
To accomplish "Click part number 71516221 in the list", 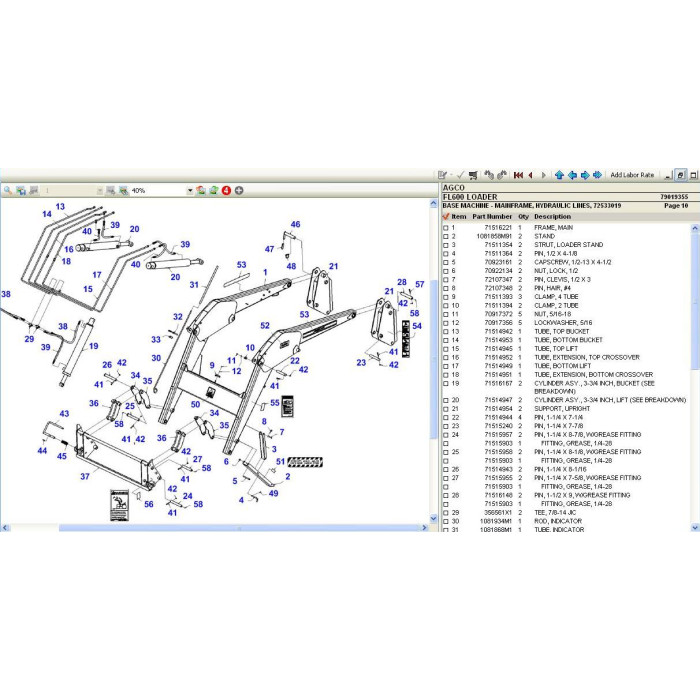I will (498, 228).
